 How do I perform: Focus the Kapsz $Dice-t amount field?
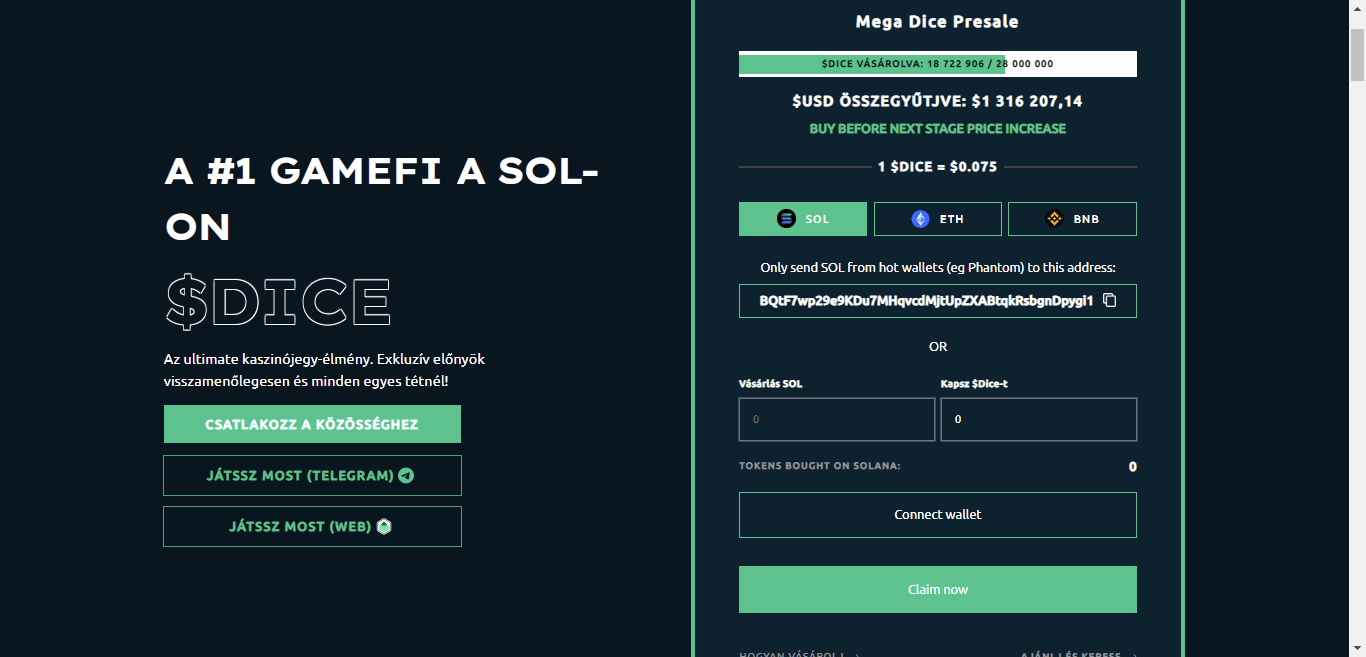pos(1039,419)
